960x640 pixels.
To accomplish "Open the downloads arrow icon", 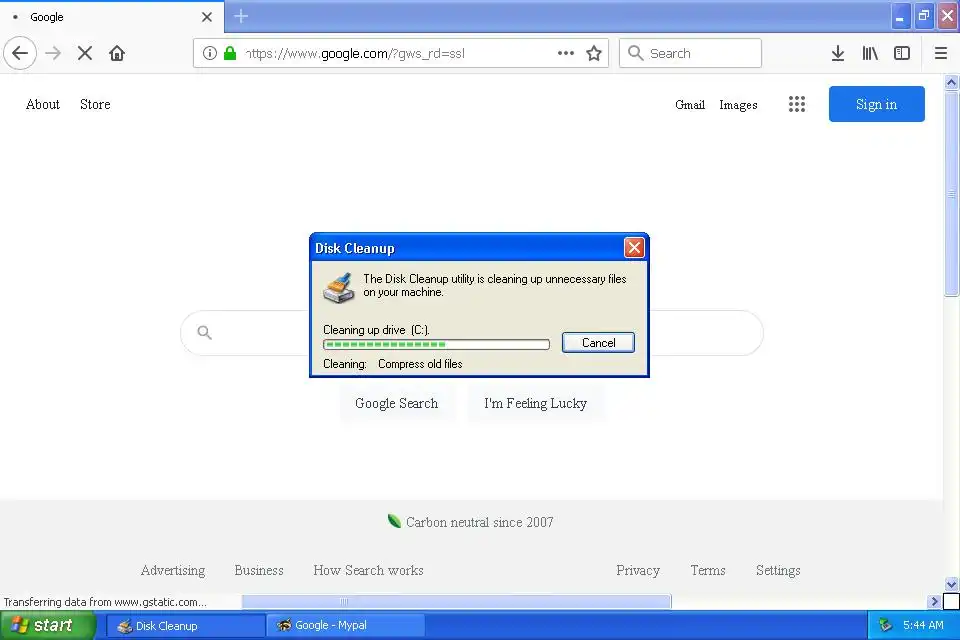I will pos(838,53).
